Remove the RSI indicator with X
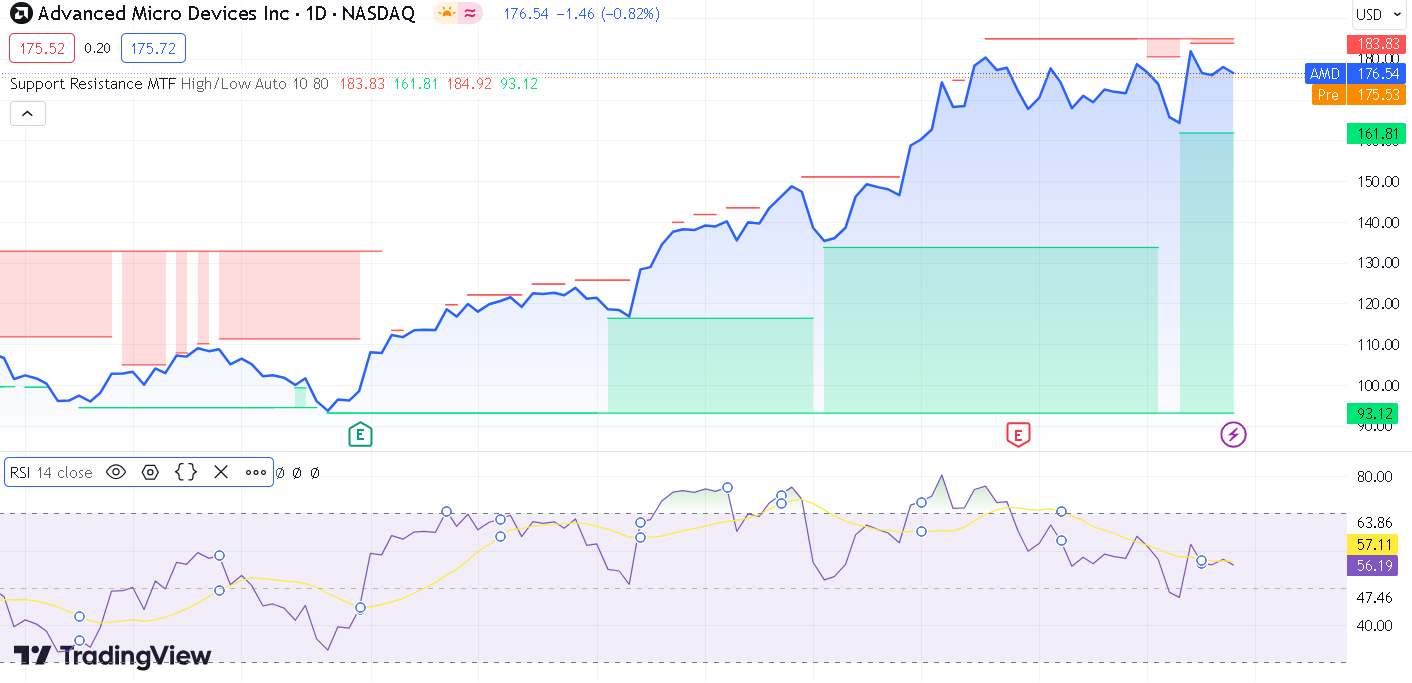 pyautogui.click(x=221, y=472)
